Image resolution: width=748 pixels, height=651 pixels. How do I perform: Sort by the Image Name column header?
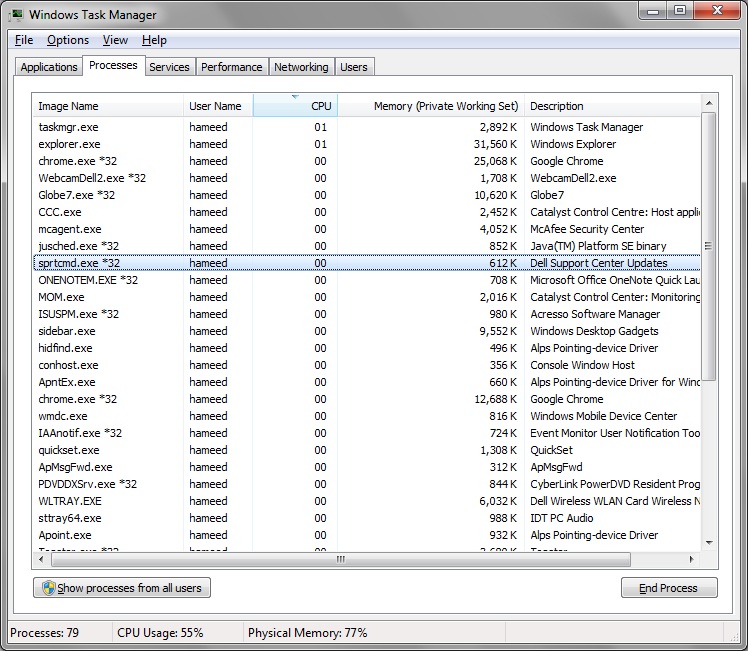coord(108,105)
